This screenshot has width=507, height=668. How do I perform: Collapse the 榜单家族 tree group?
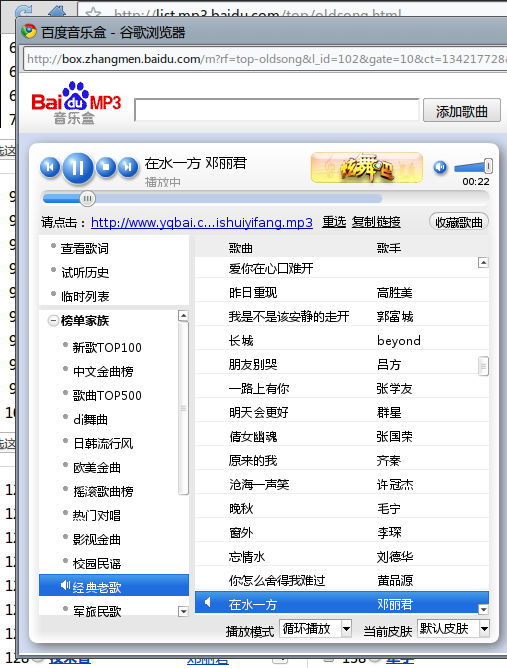tap(53, 320)
